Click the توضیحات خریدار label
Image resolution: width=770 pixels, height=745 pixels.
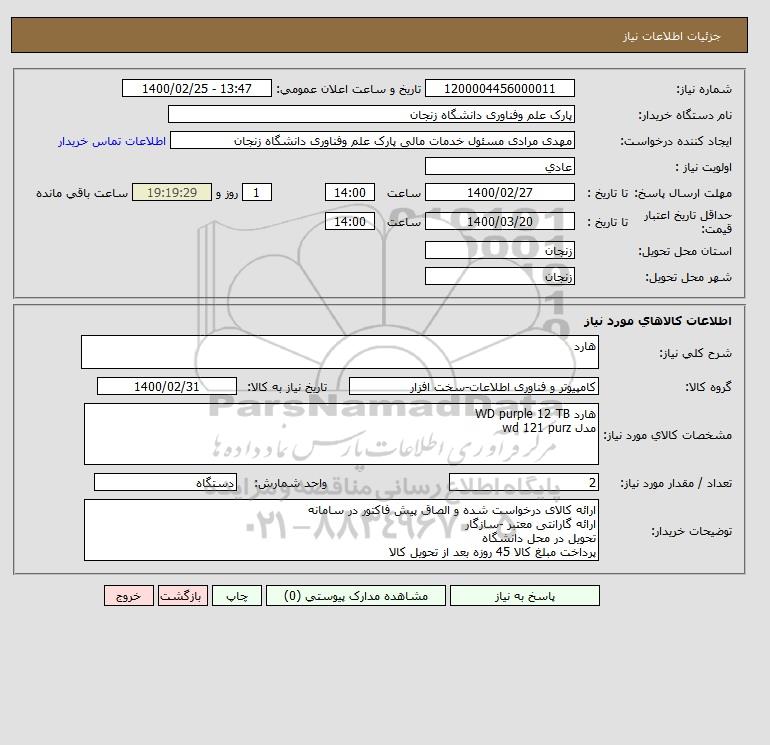tap(691, 531)
